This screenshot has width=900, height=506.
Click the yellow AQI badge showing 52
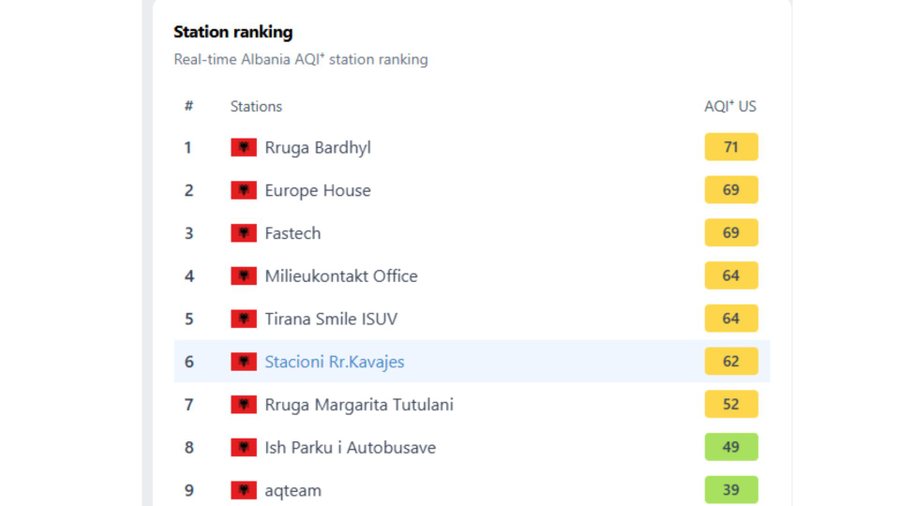pos(731,405)
